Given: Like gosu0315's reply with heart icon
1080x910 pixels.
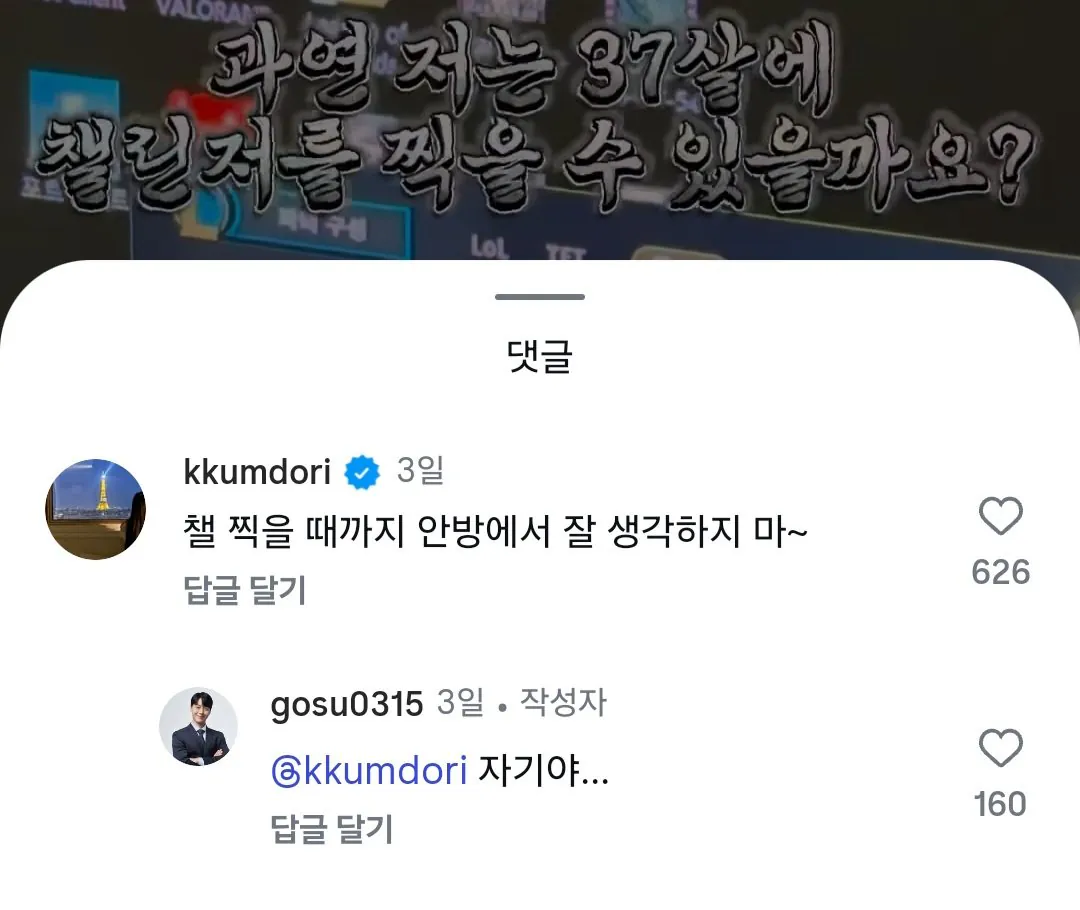Looking at the screenshot, I should tap(1000, 747).
